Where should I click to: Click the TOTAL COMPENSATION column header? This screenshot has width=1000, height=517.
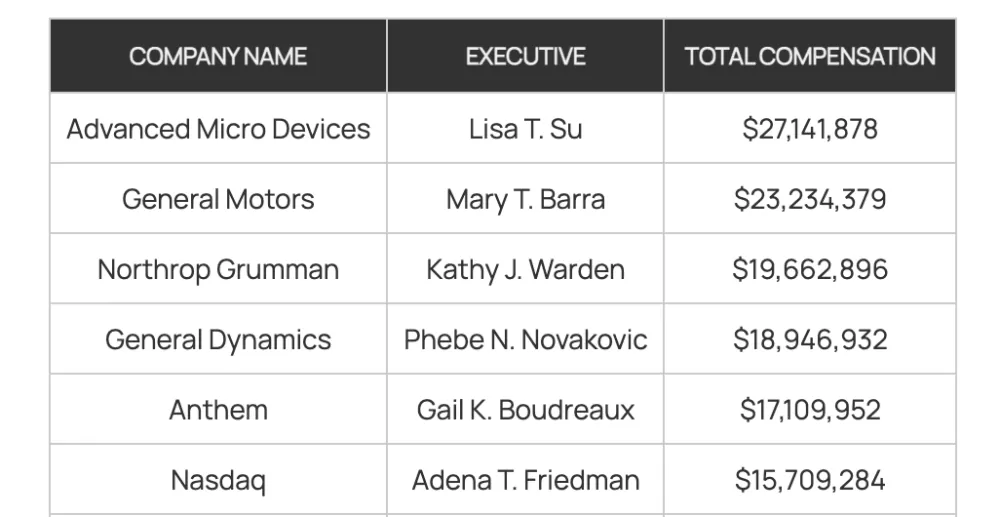pyautogui.click(x=810, y=56)
